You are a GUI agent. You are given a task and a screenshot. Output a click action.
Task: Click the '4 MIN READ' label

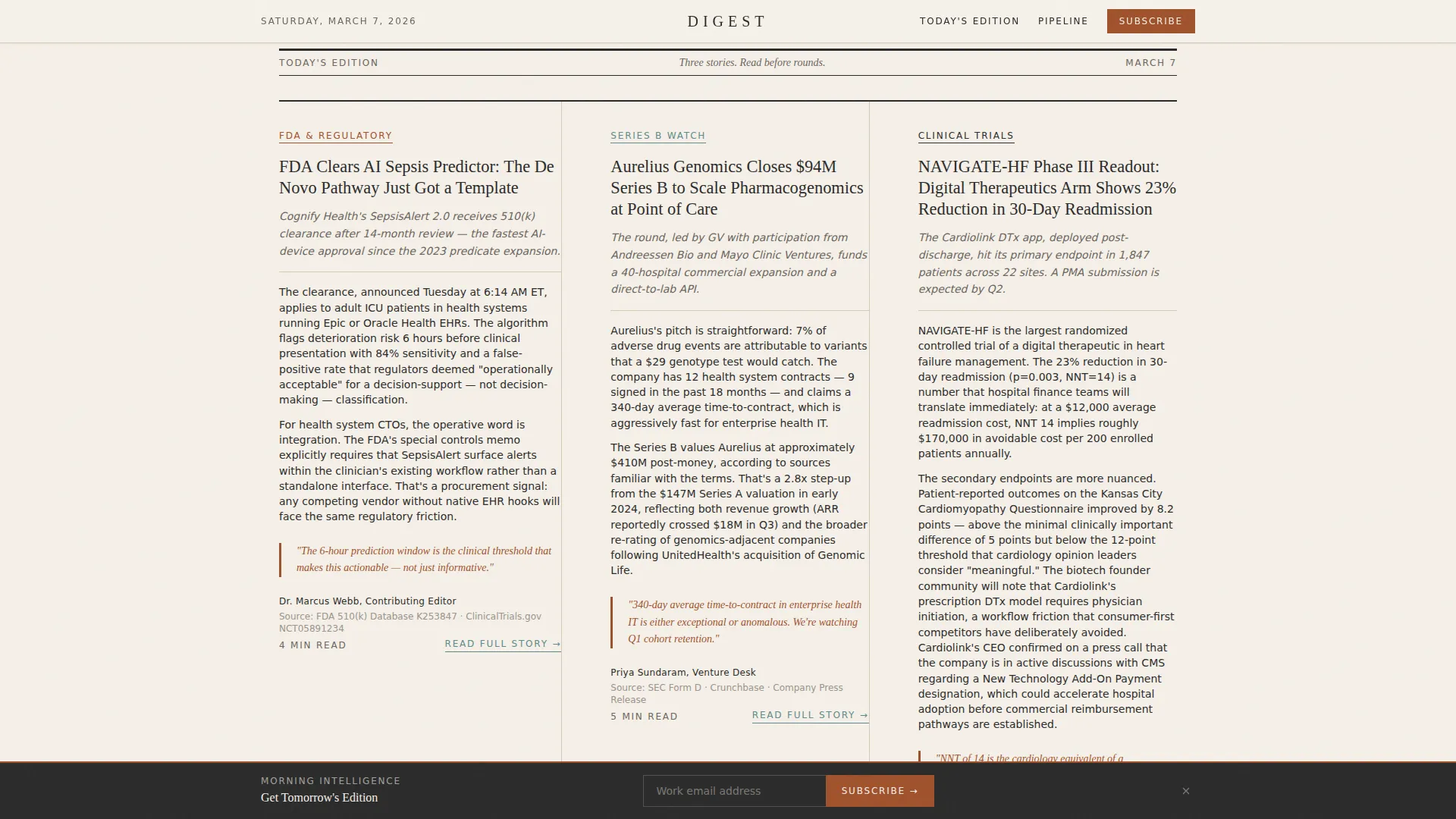tap(312, 645)
